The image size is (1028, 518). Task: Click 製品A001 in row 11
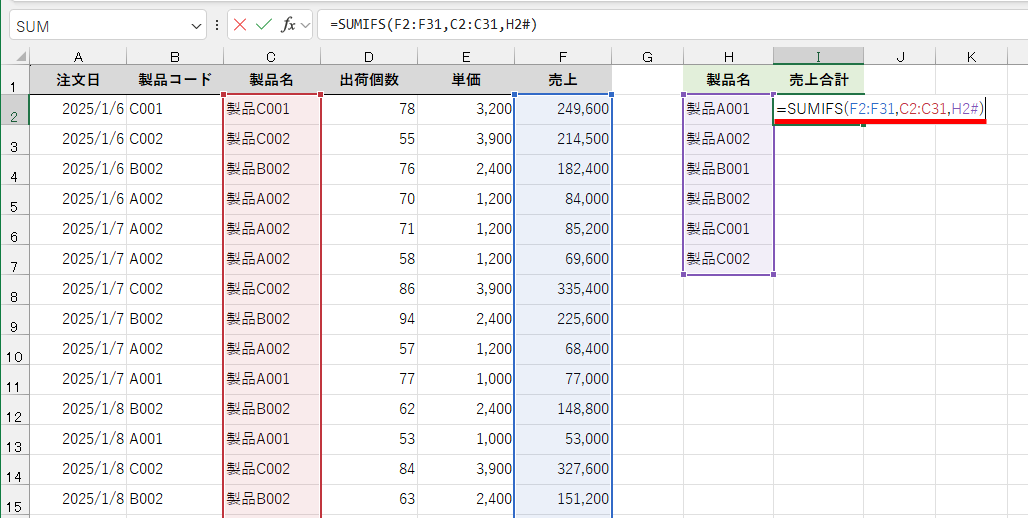coord(271,380)
